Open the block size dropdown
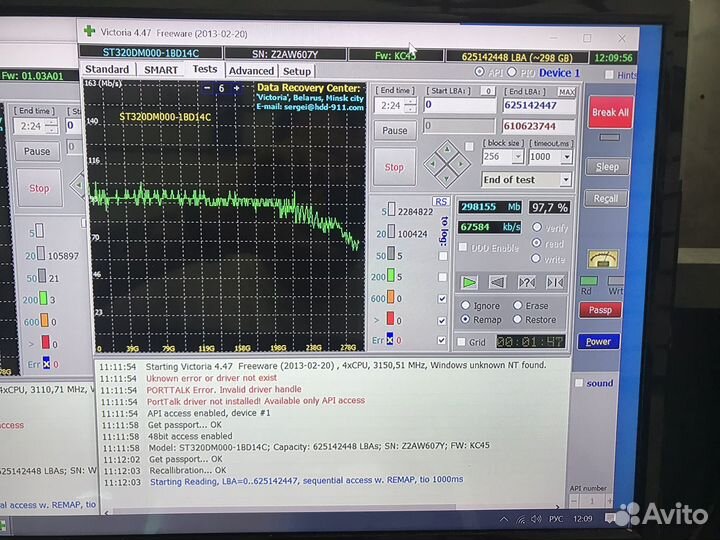 point(518,157)
